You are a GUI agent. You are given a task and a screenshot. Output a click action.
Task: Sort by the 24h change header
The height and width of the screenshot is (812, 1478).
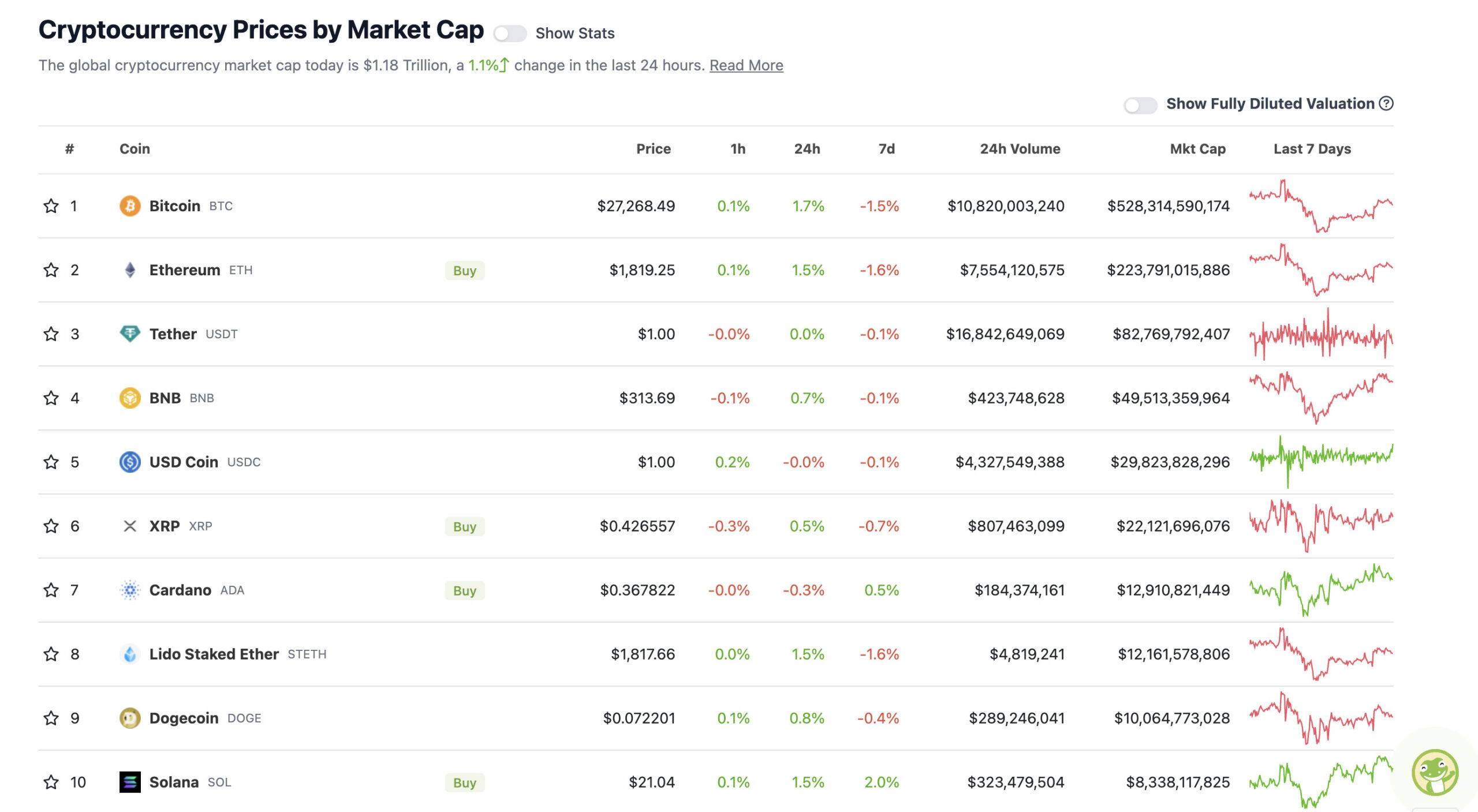coord(807,149)
